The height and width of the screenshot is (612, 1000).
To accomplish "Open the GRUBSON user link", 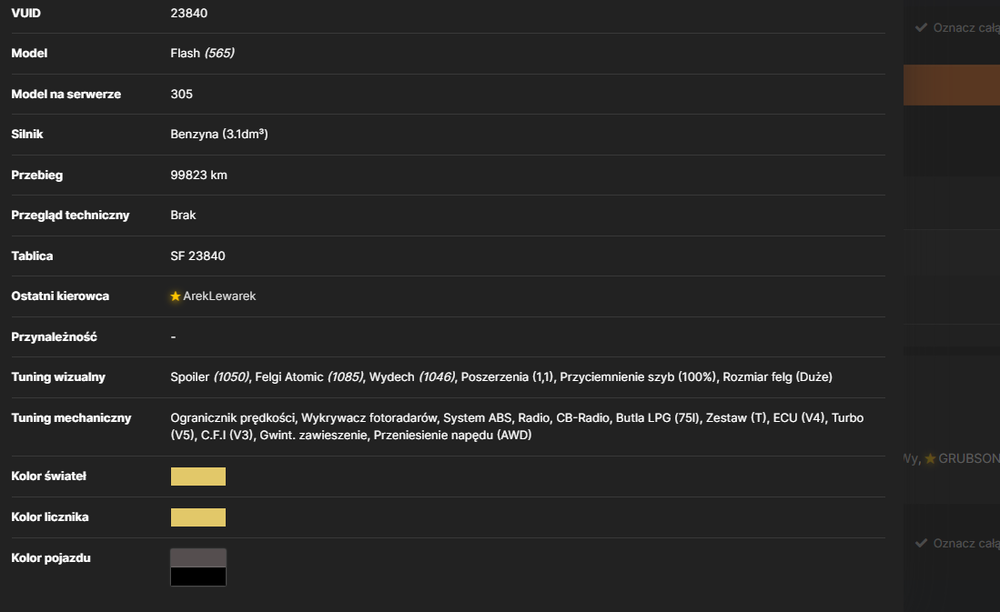I will point(969,458).
